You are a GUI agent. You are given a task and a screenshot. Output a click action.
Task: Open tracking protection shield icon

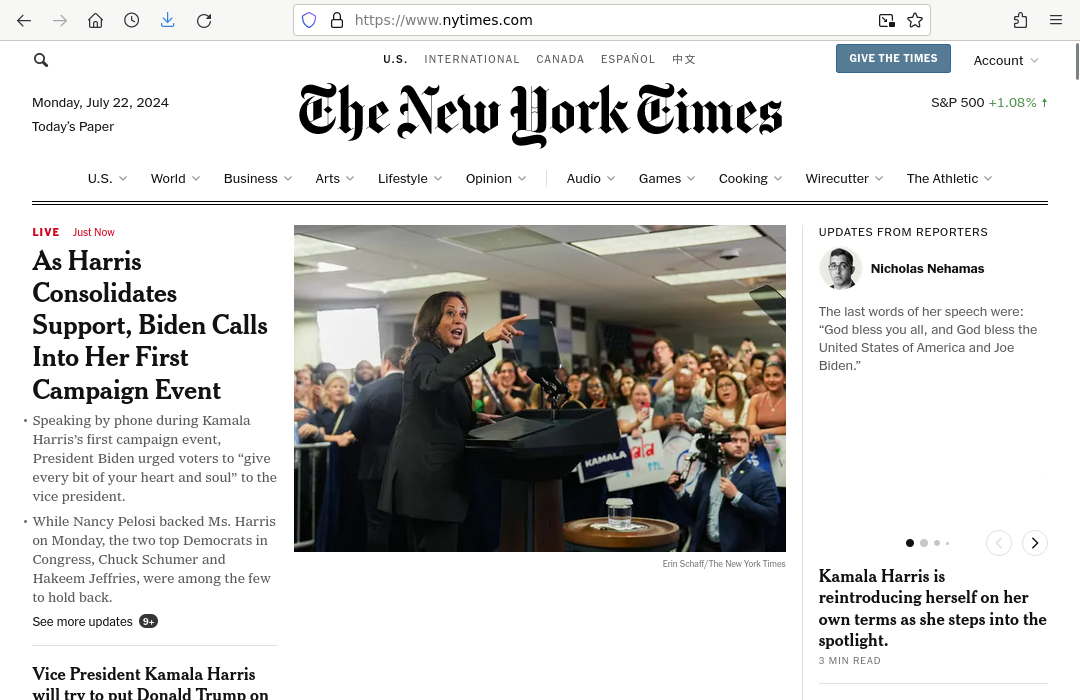(309, 21)
